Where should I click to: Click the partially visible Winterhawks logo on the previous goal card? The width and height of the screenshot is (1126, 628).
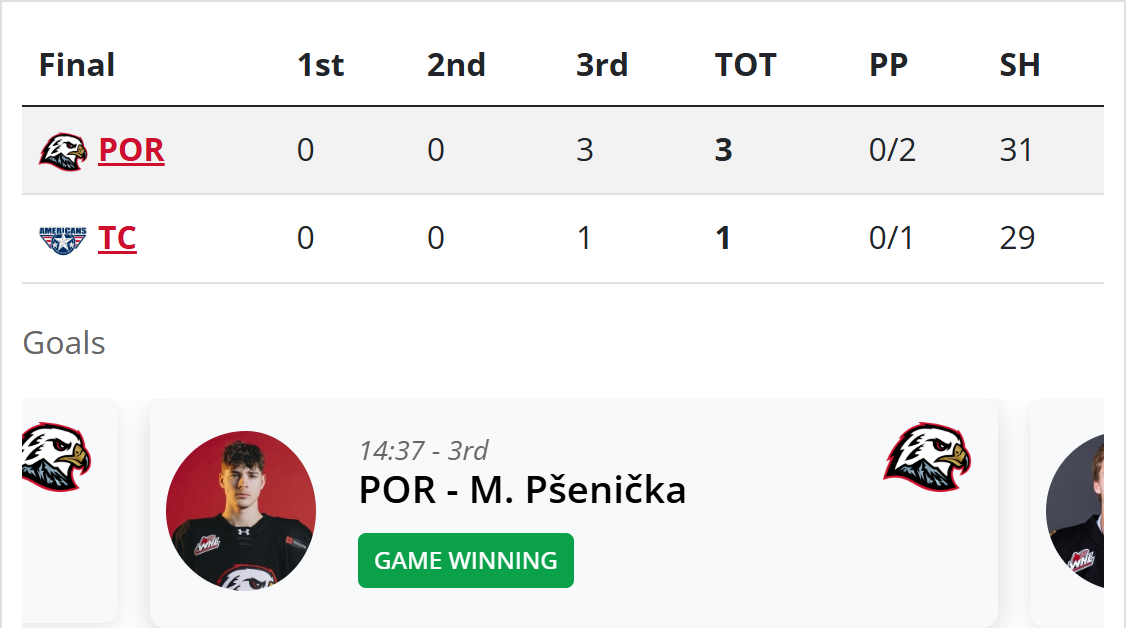click(x=56, y=457)
